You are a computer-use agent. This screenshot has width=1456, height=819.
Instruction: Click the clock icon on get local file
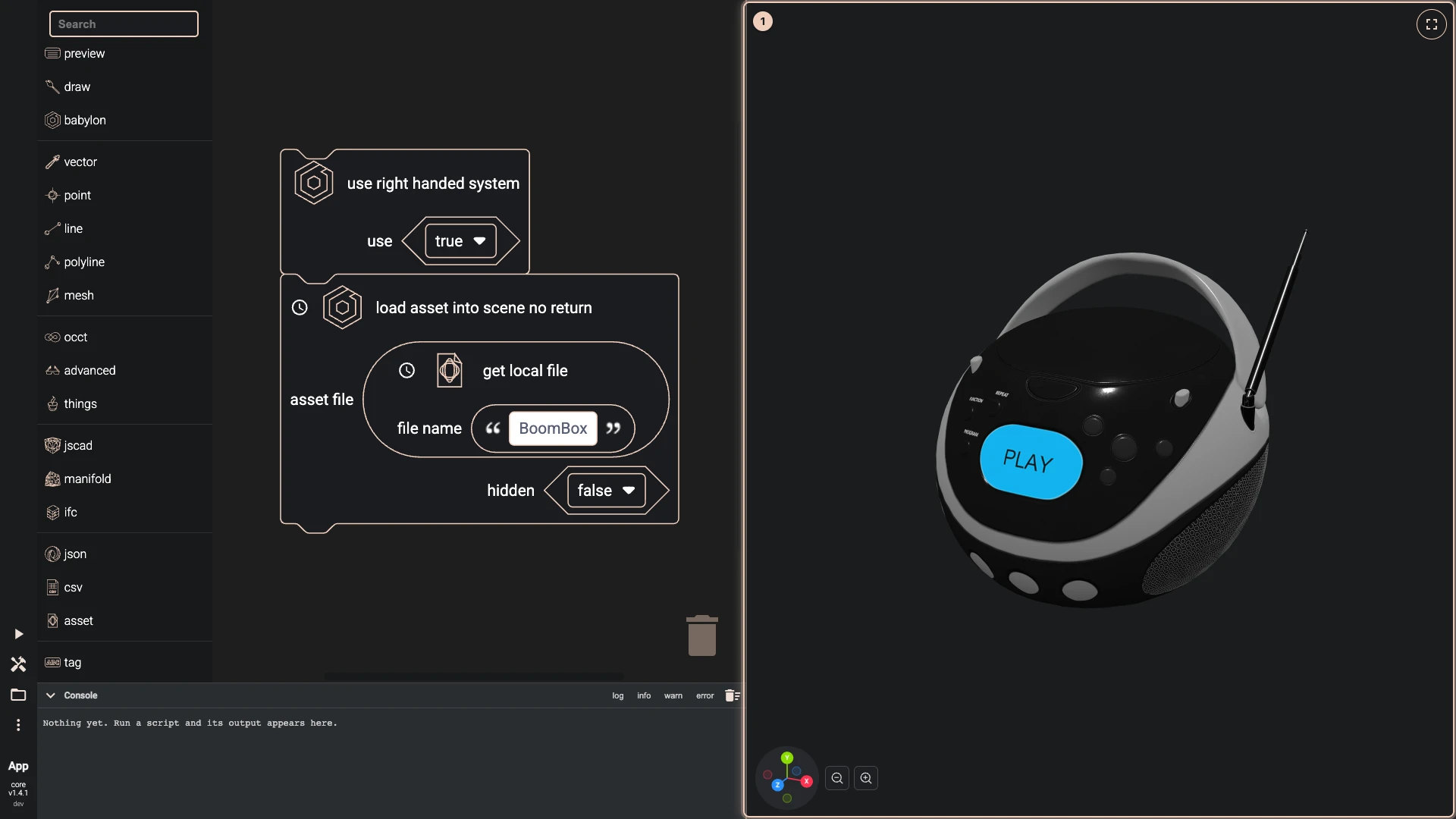pyautogui.click(x=406, y=370)
